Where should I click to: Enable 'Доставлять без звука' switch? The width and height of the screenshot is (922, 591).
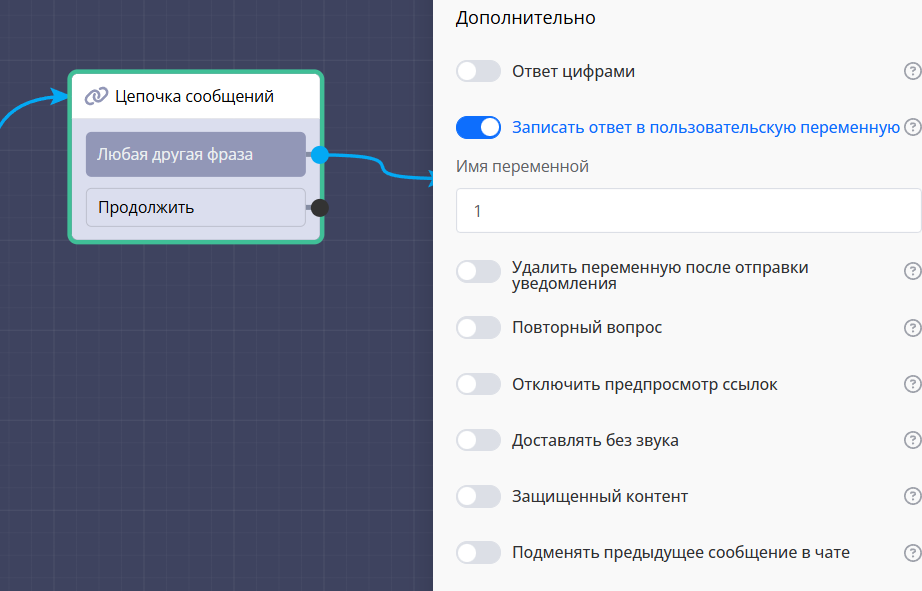(478, 440)
